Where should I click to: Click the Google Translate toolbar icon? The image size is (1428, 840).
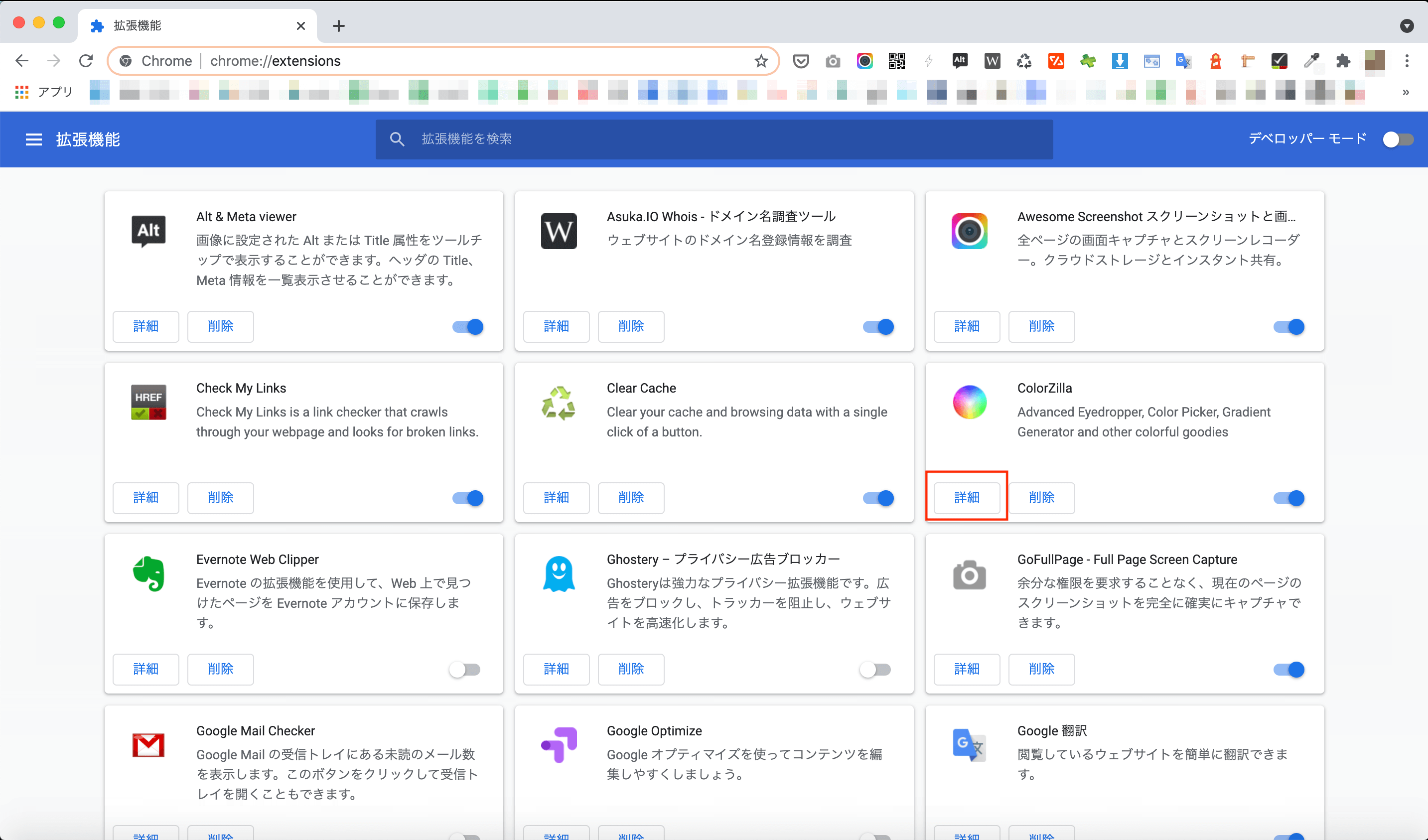(1183, 61)
